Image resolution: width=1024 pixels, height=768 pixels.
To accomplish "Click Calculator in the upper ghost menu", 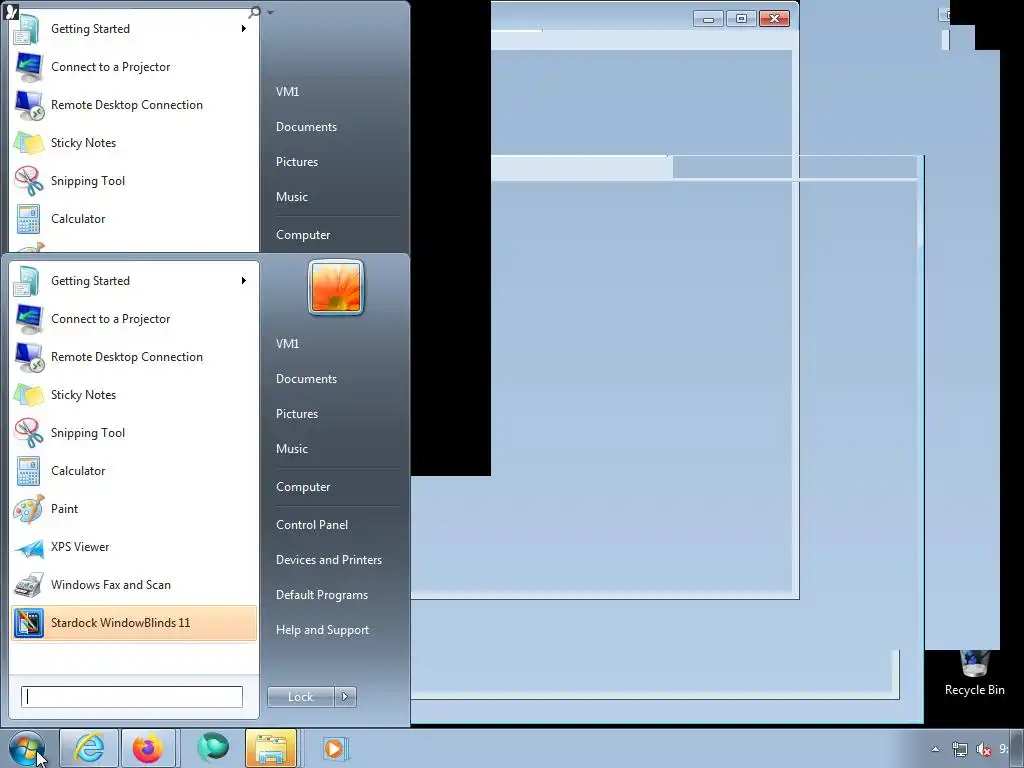I will click(133, 219).
